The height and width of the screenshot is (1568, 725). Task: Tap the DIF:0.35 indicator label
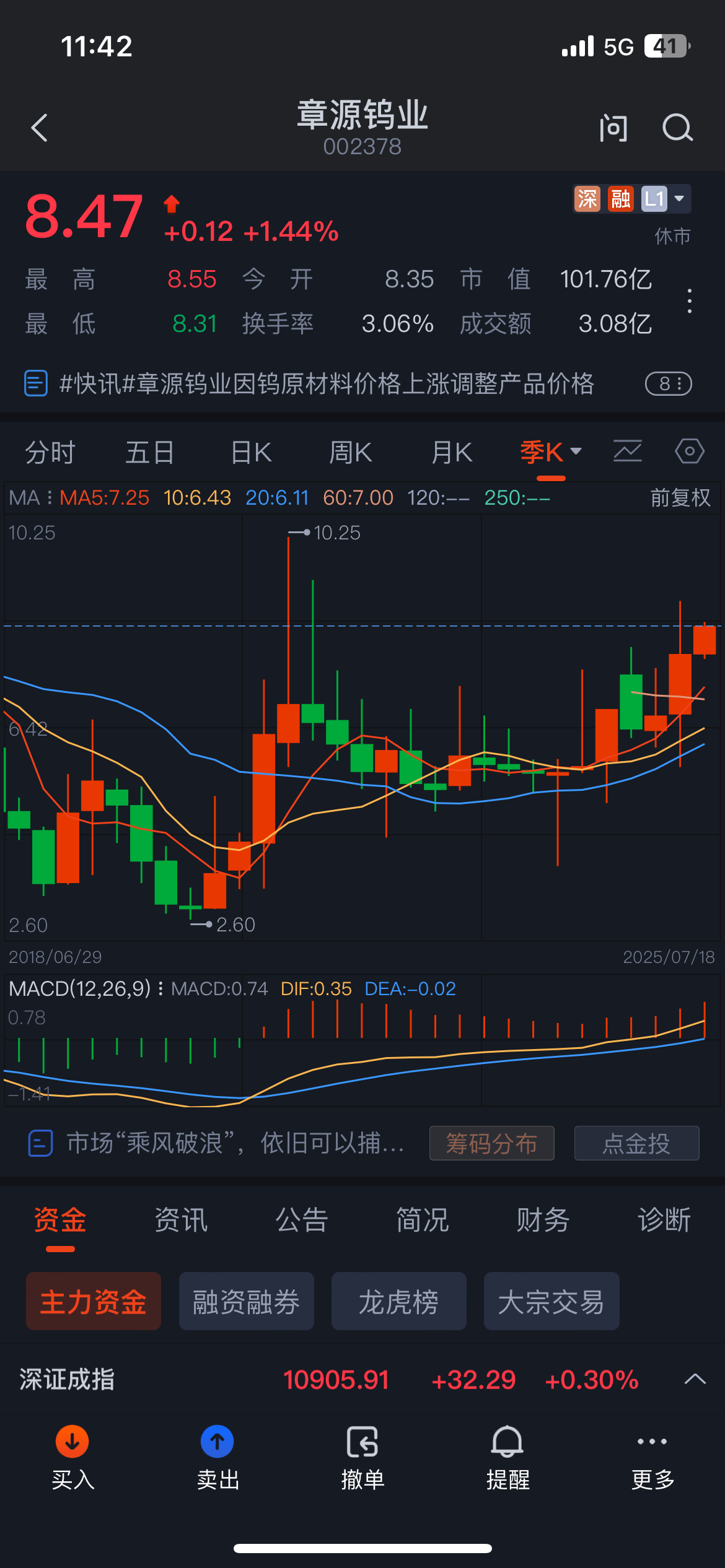[316, 988]
